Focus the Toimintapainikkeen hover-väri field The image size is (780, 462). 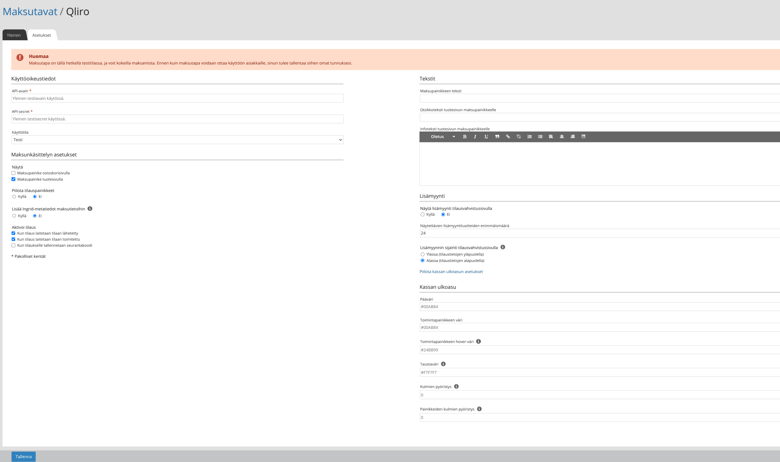600,350
